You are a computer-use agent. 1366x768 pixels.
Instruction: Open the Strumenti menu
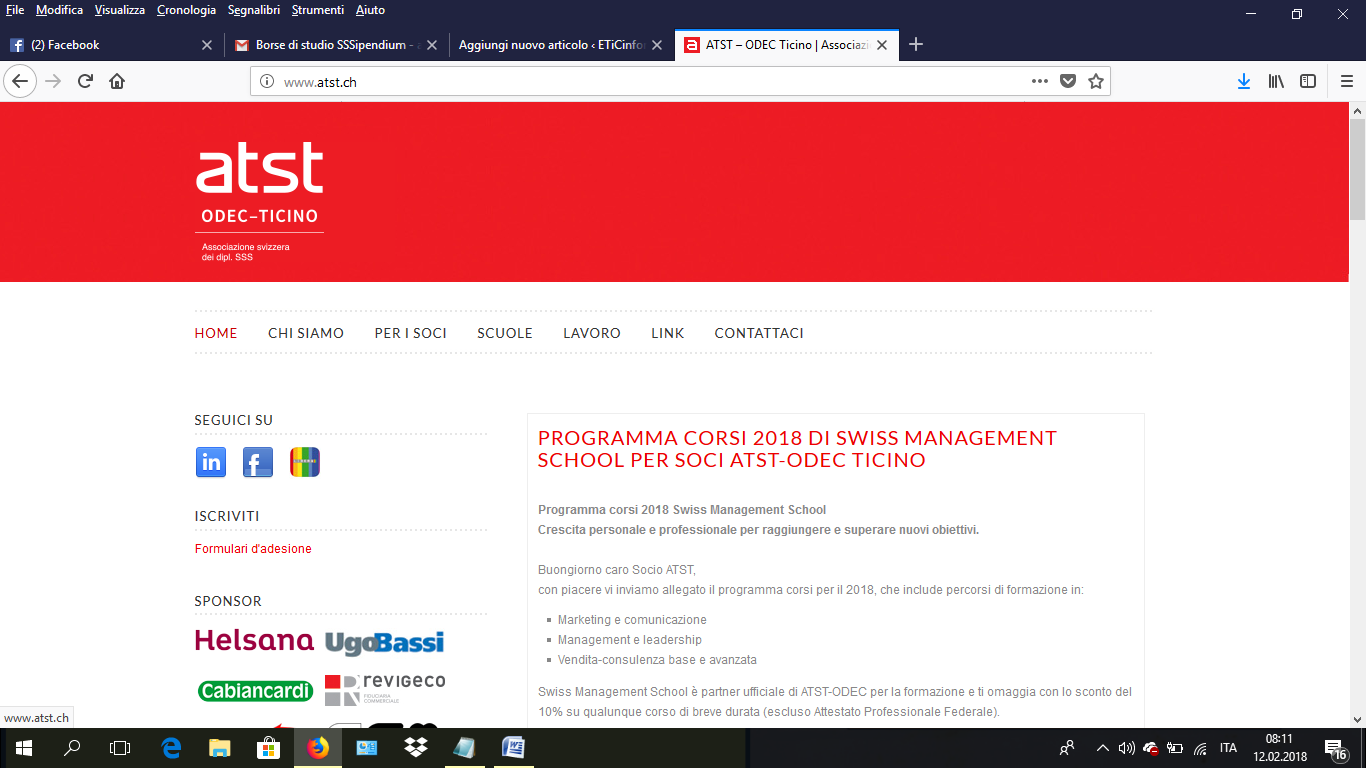click(318, 10)
